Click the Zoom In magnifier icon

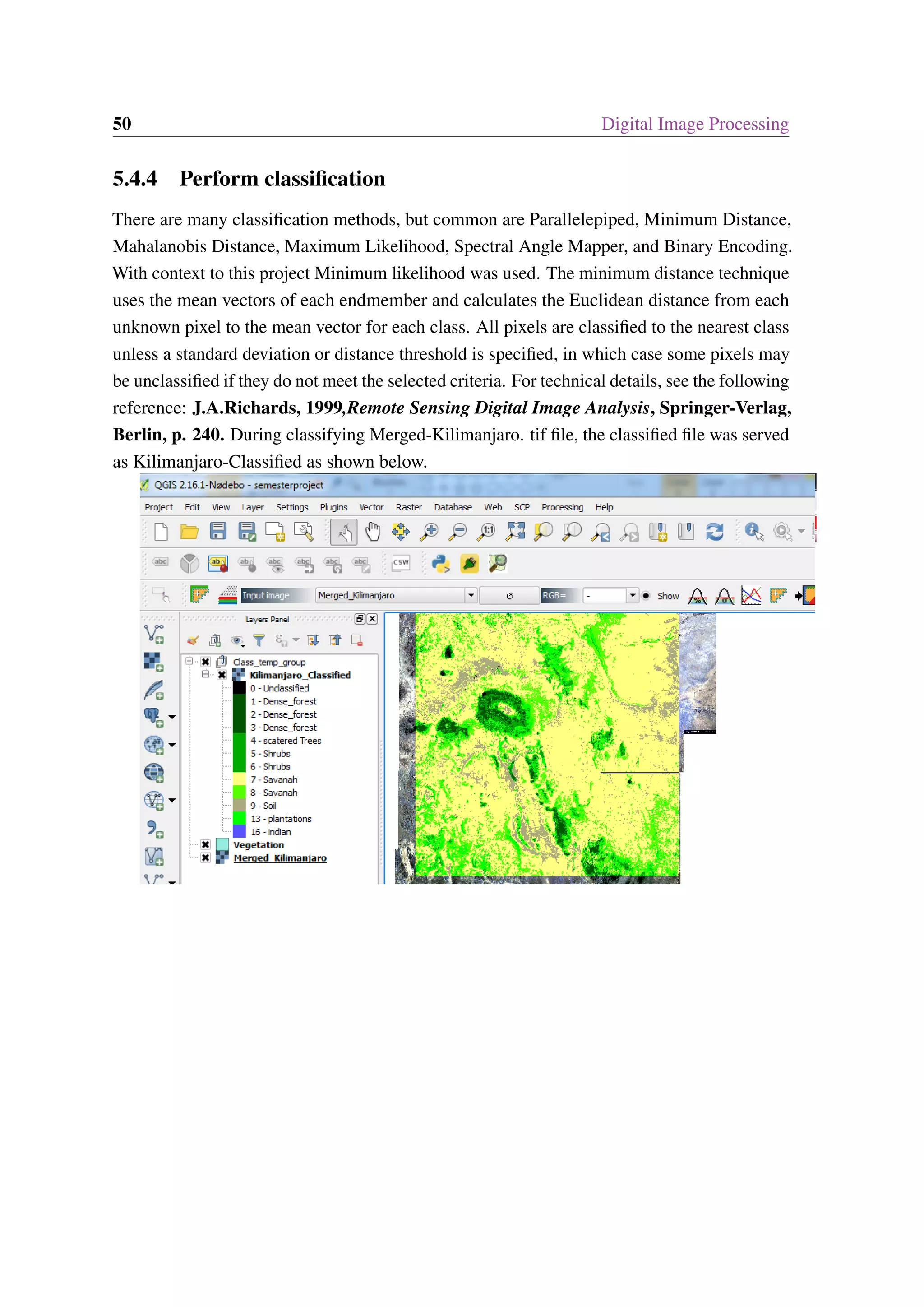[x=429, y=532]
